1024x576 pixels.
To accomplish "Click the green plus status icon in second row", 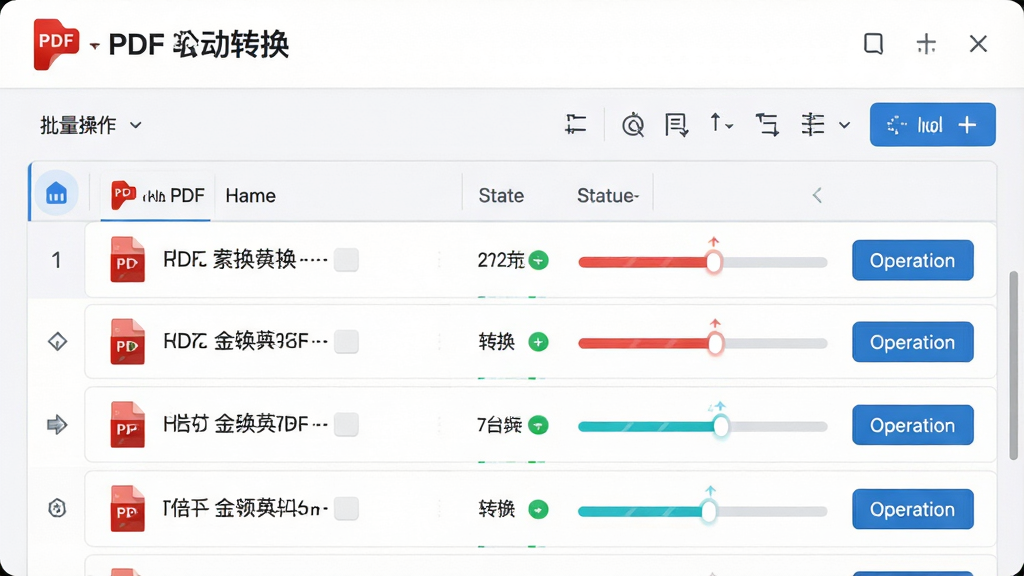I will tap(538, 342).
